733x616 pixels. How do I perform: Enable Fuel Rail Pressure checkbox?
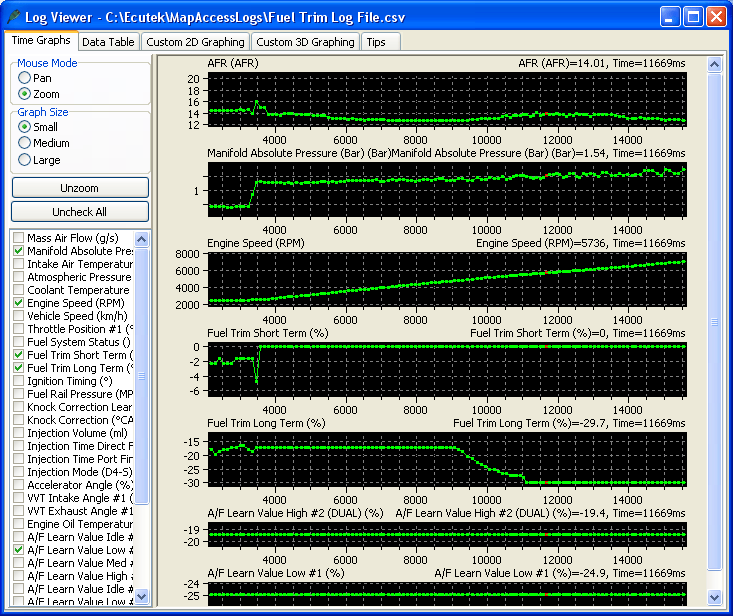click(19, 394)
